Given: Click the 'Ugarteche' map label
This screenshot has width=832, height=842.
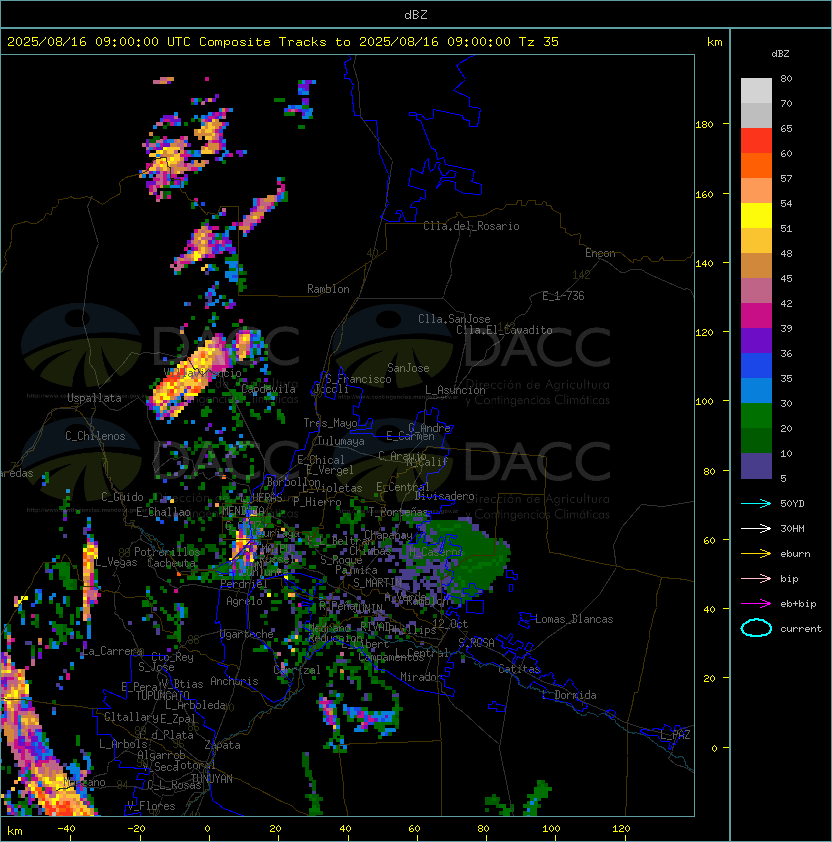Looking at the screenshot, I should pyautogui.click(x=247, y=634).
